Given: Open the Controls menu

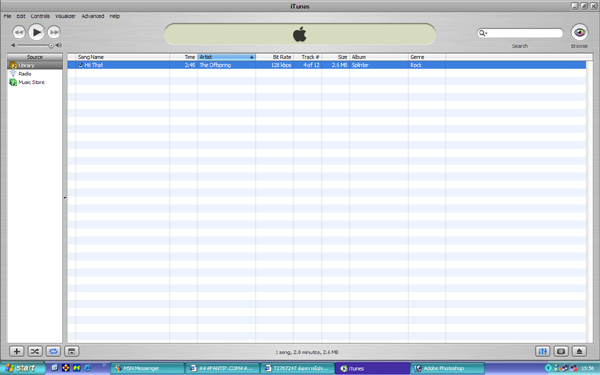Looking at the screenshot, I should pyautogui.click(x=40, y=16).
